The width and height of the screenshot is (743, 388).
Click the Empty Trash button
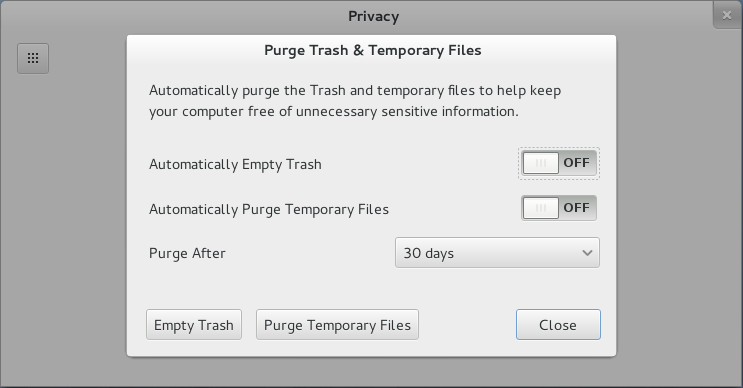(194, 325)
